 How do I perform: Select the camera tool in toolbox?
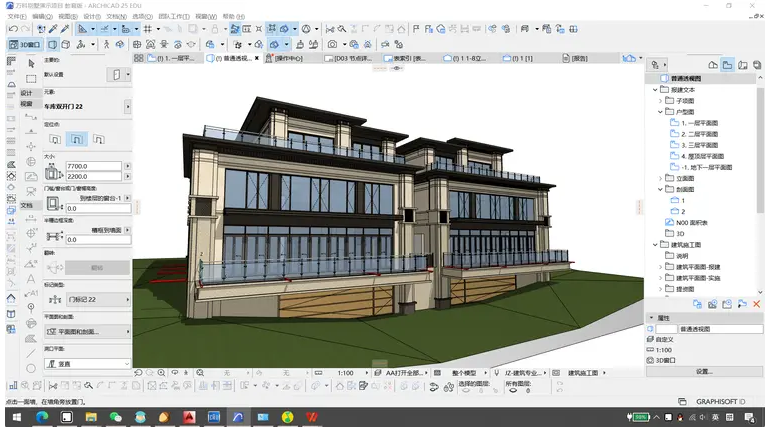(31, 191)
